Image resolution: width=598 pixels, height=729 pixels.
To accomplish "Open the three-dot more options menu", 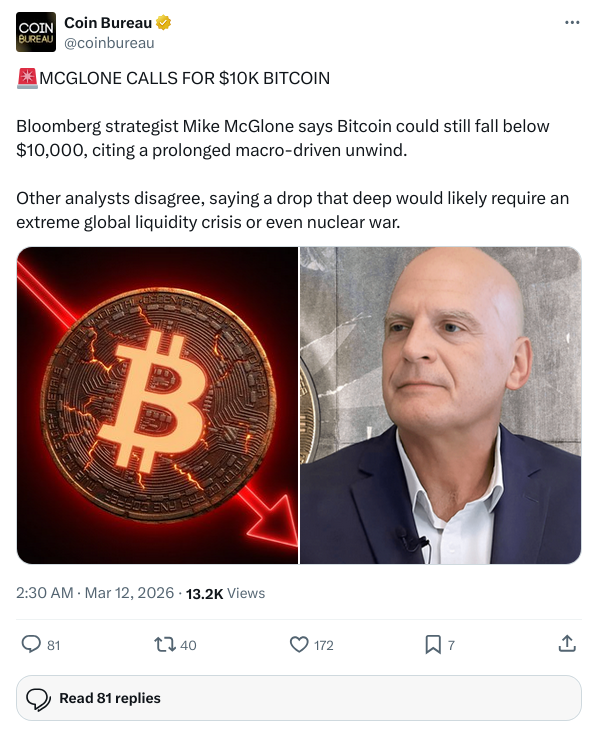I will pyautogui.click(x=572, y=22).
